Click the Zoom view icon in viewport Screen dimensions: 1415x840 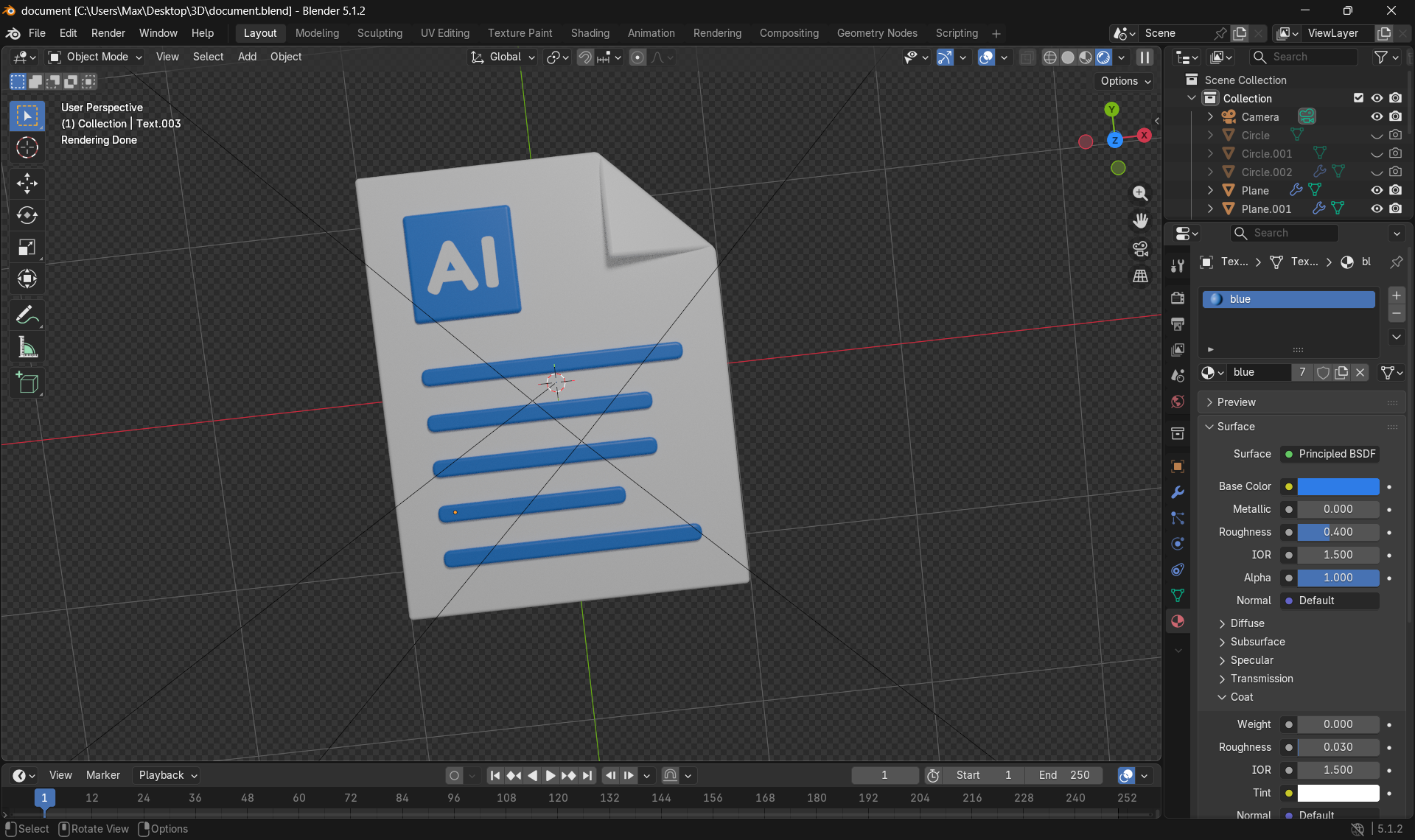click(x=1140, y=193)
